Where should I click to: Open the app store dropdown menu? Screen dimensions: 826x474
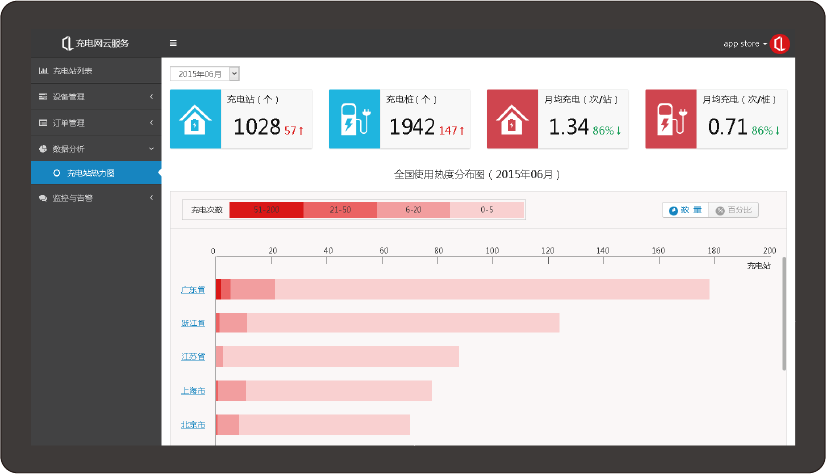coord(744,44)
